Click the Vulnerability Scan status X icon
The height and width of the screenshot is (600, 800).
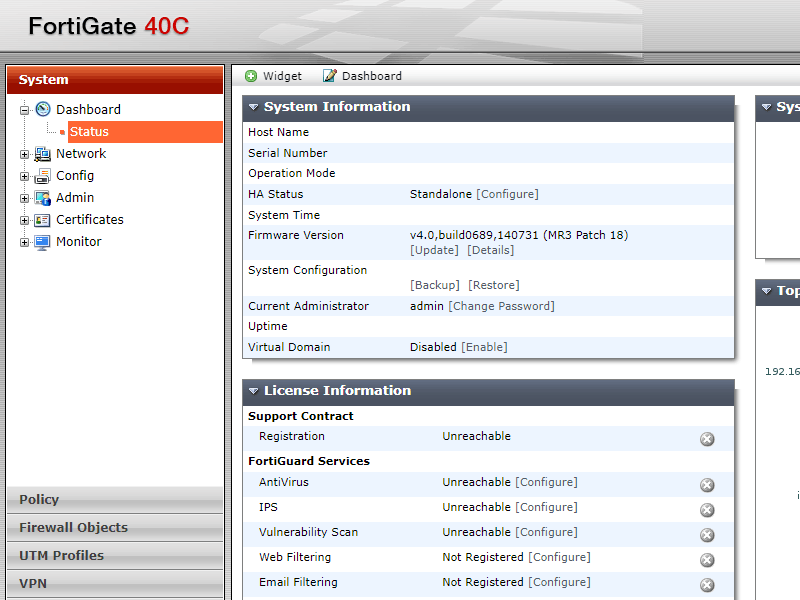tap(707, 535)
